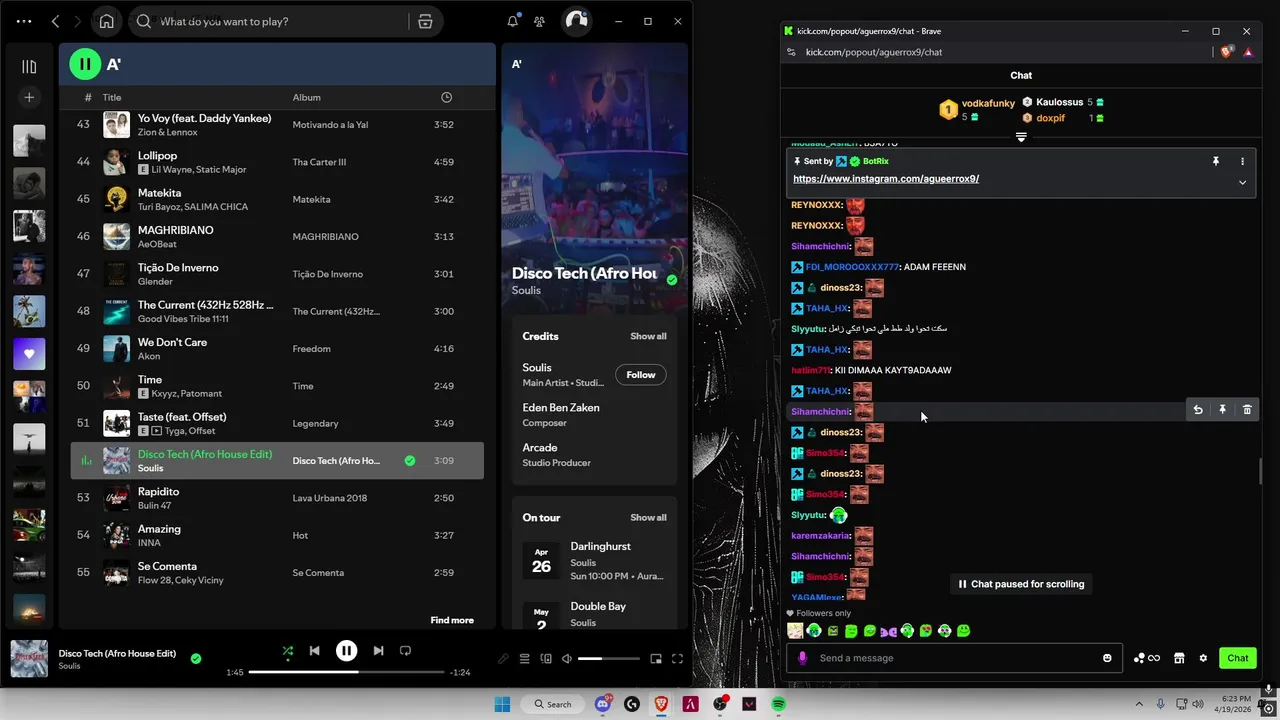The height and width of the screenshot is (720, 1280).
Task: Toggle the checkmark beside the Disco Tech title panel
Action: pos(672,280)
